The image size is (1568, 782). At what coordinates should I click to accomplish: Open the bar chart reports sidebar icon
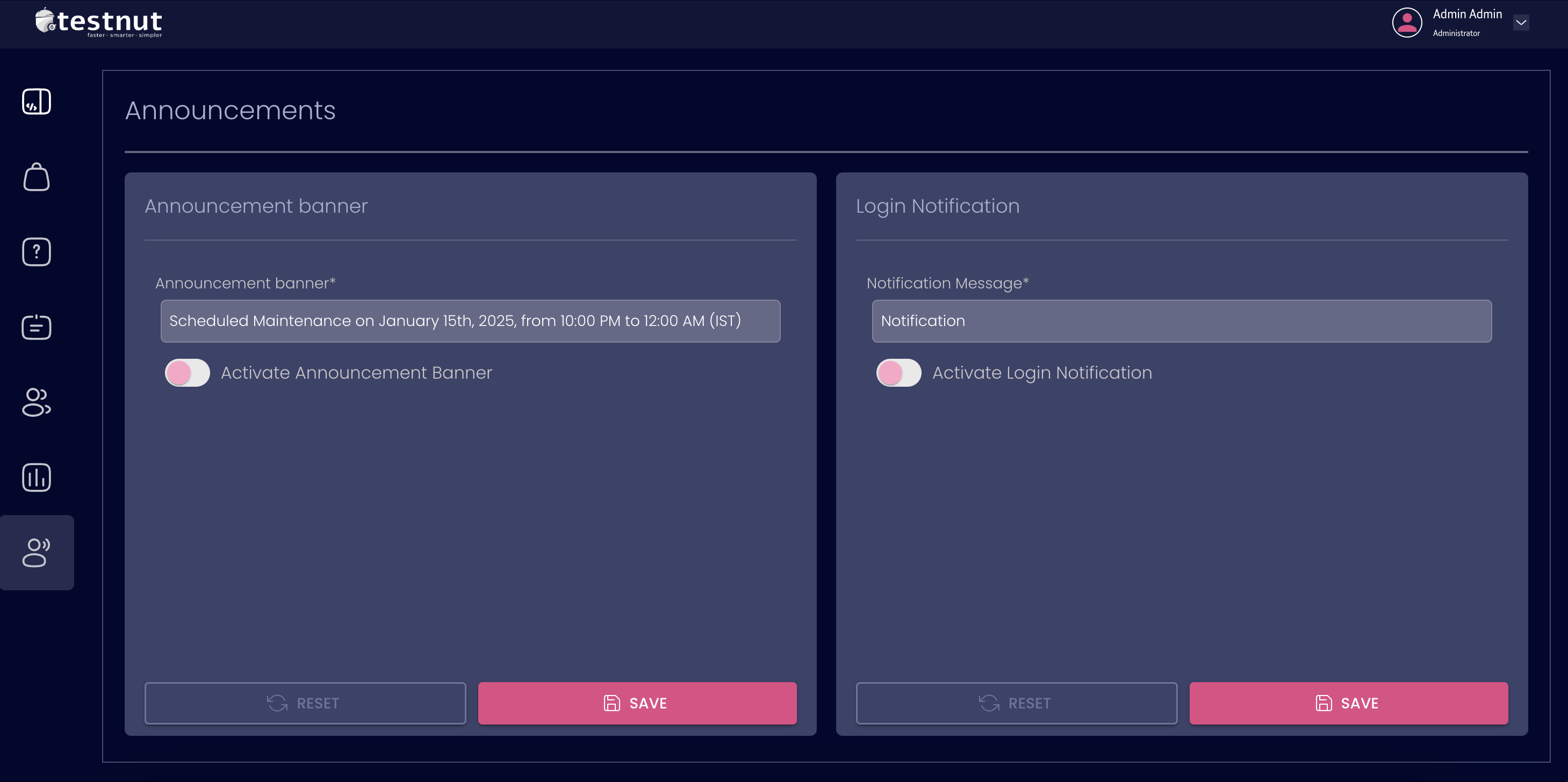tap(37, 477)
